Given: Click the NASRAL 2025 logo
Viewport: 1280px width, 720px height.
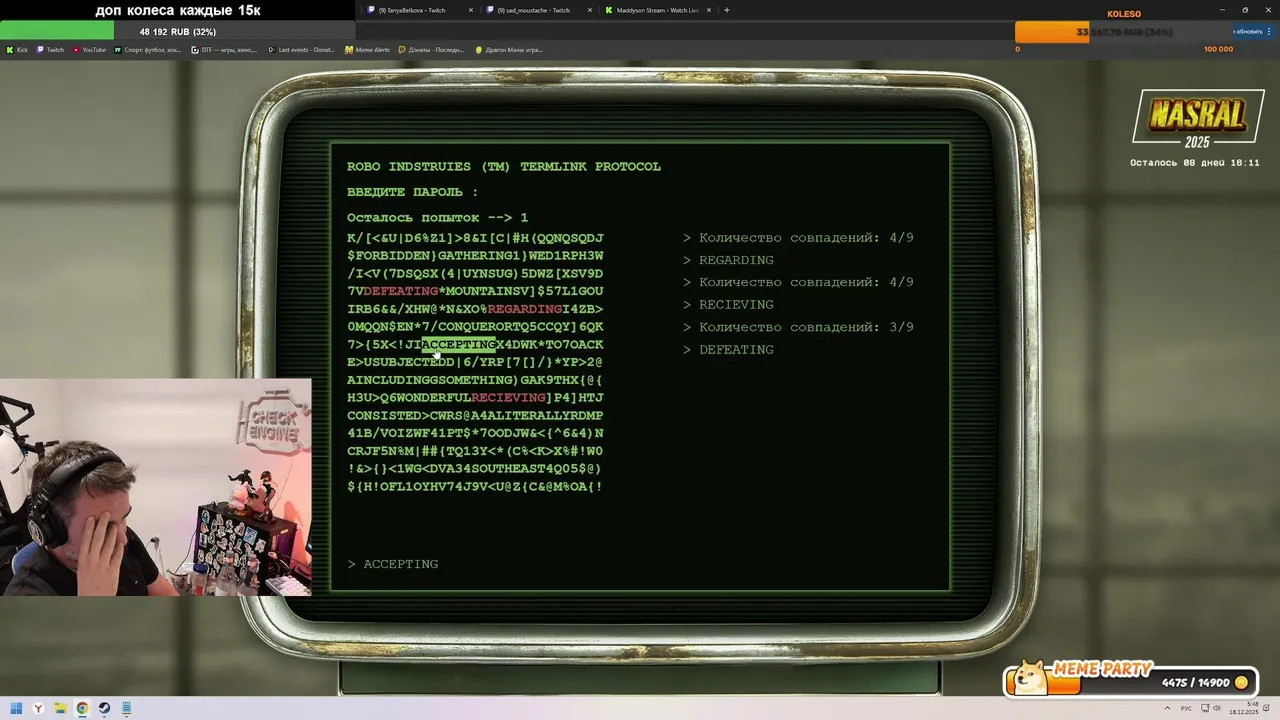Looking at the screenshot, I should pyautogui.click(x=1197, y=120).
